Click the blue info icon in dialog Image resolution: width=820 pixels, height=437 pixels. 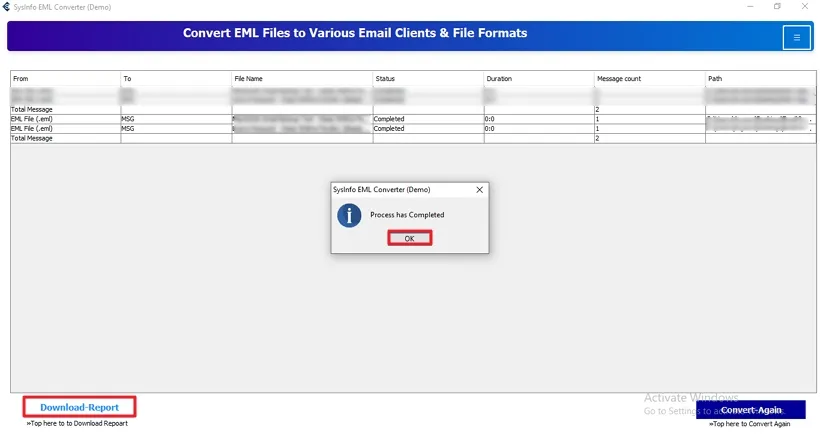(349, 215)
